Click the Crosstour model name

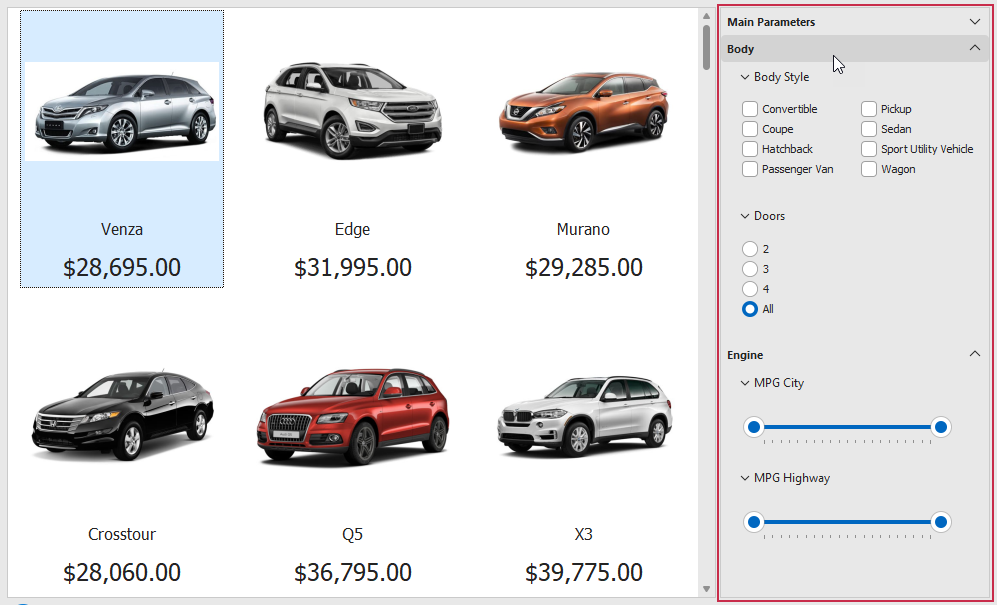122,534
